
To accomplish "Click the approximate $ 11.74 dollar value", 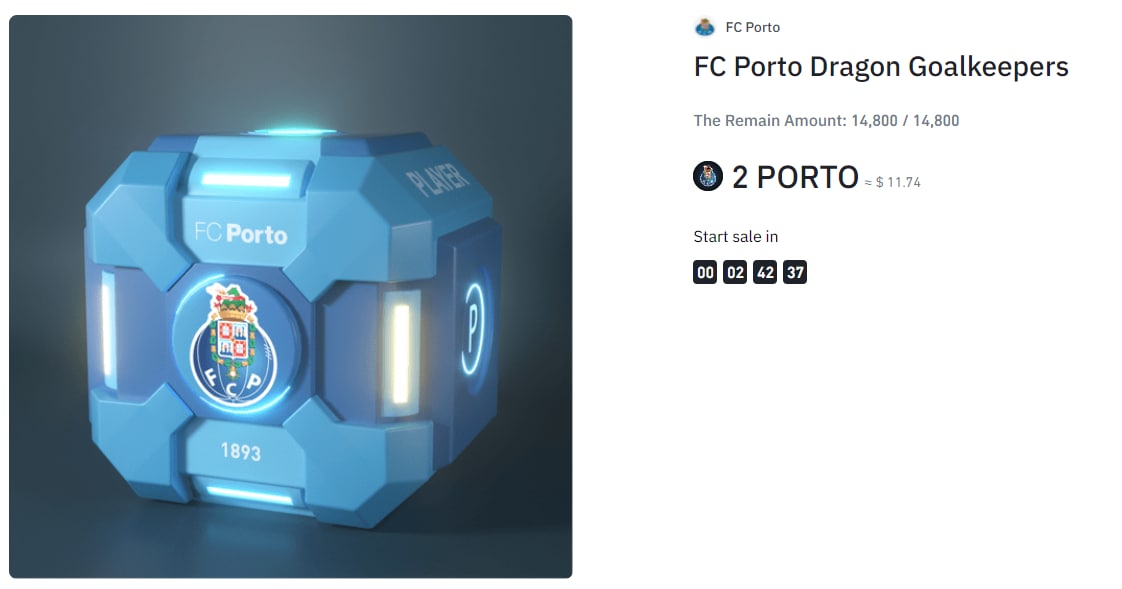I will pyautogui.click(x=892, y=182).
